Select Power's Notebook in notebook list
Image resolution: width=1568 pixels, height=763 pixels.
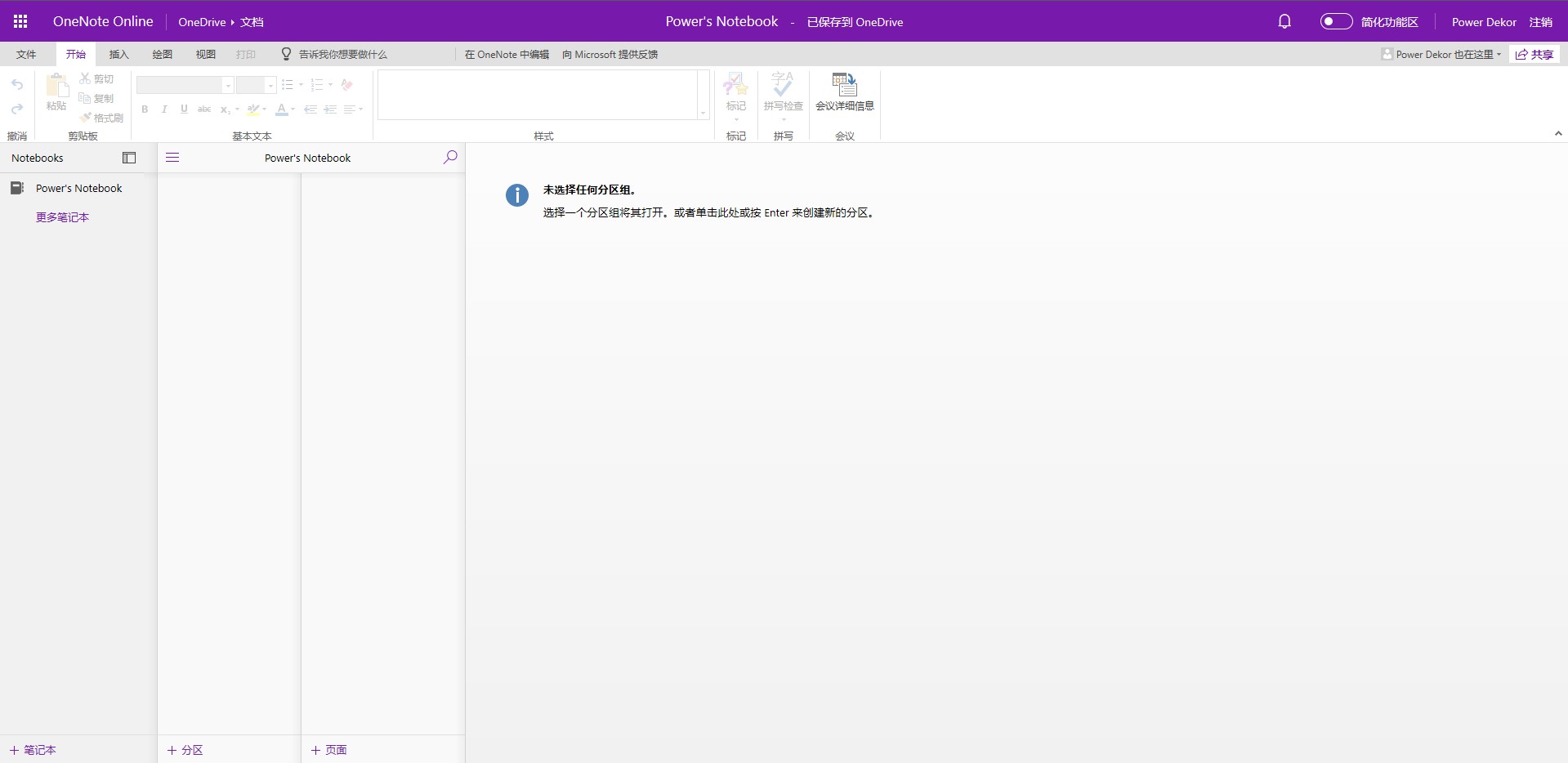point(78,188)
